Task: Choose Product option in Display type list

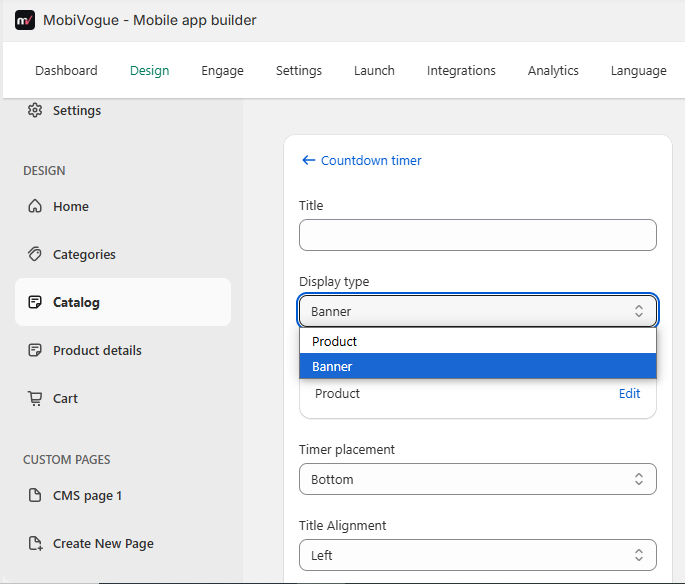Action: [x=478, y=341]
